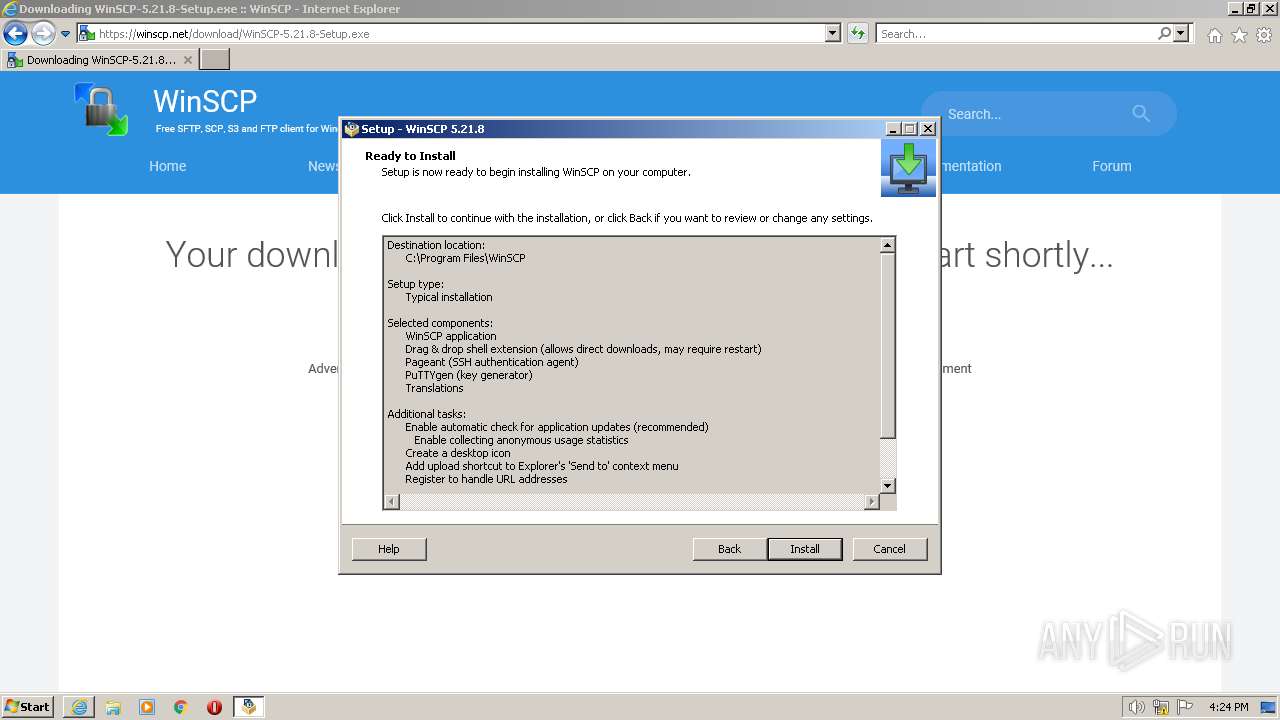
Task: Click the right arrow of the horizontal scrollbar
Action: click(871, 501)
